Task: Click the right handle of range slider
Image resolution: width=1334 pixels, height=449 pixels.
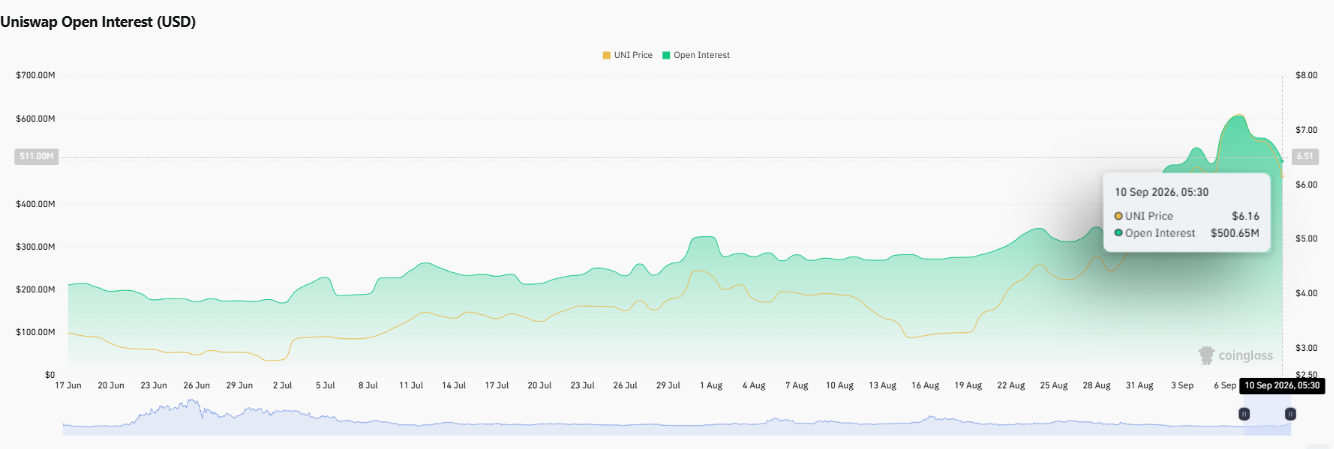Action: click(1290, 413)
